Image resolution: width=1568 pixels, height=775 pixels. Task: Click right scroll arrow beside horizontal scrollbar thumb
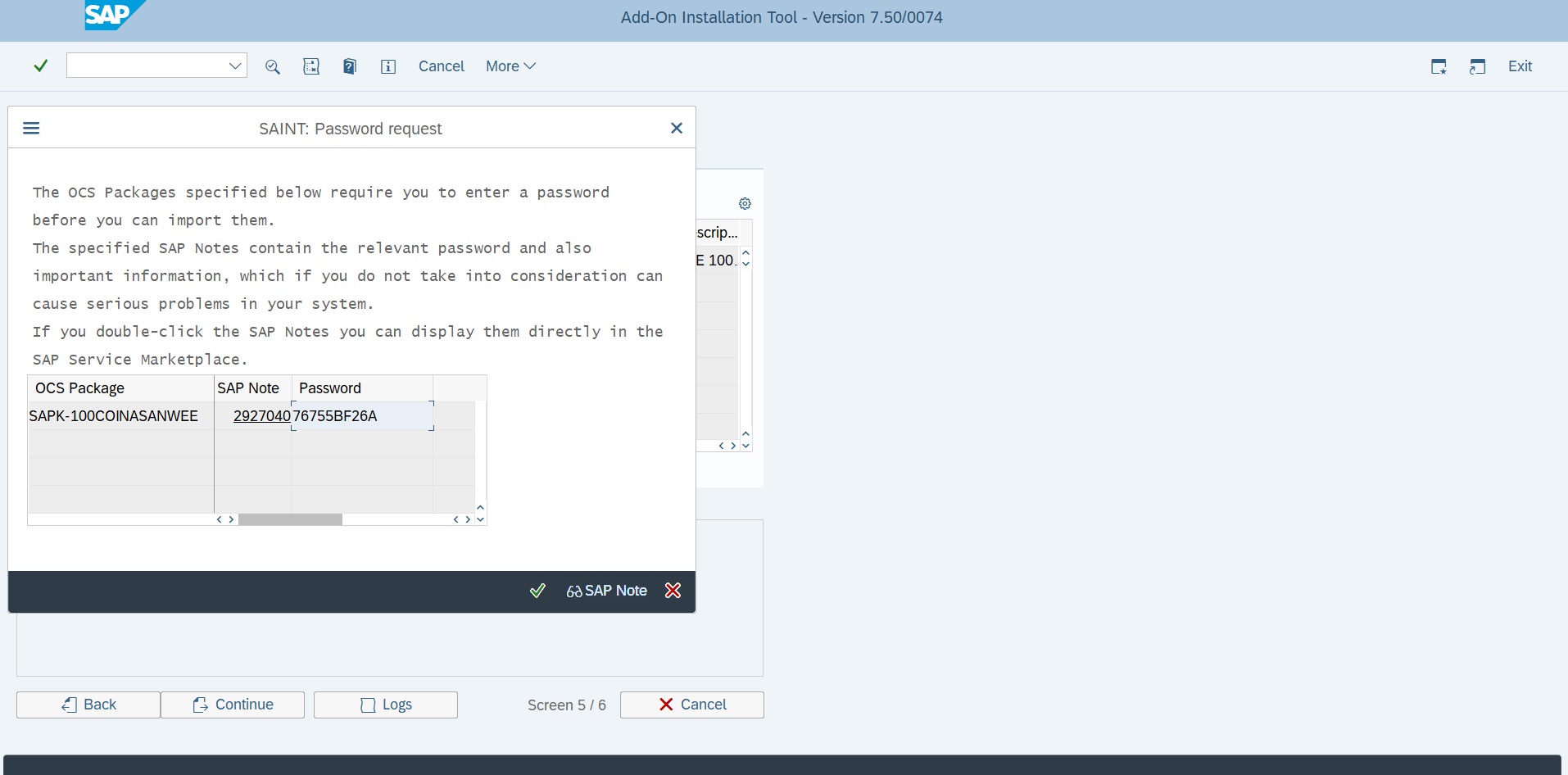point(231,519)
